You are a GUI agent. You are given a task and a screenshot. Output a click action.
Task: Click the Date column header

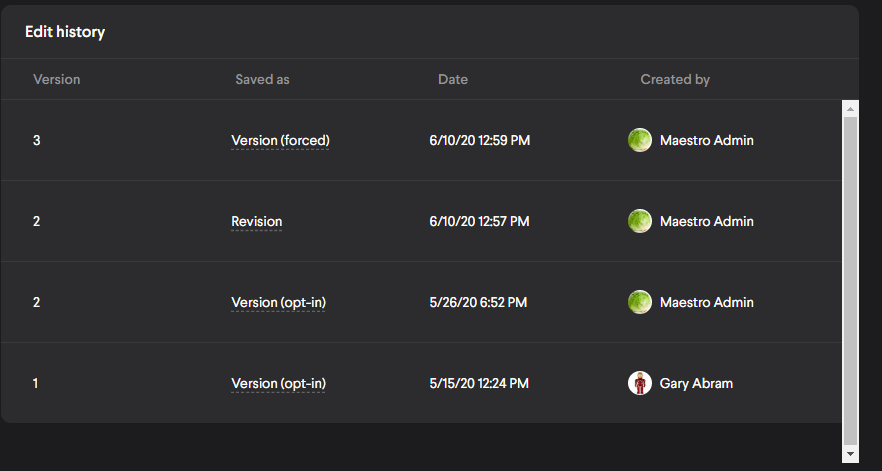pos(453,79)
